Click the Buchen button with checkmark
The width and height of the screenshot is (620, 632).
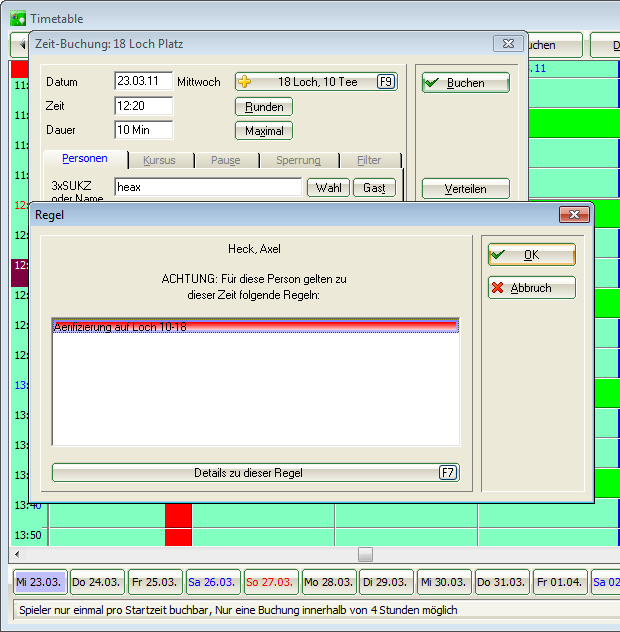(x=465, y=83)
